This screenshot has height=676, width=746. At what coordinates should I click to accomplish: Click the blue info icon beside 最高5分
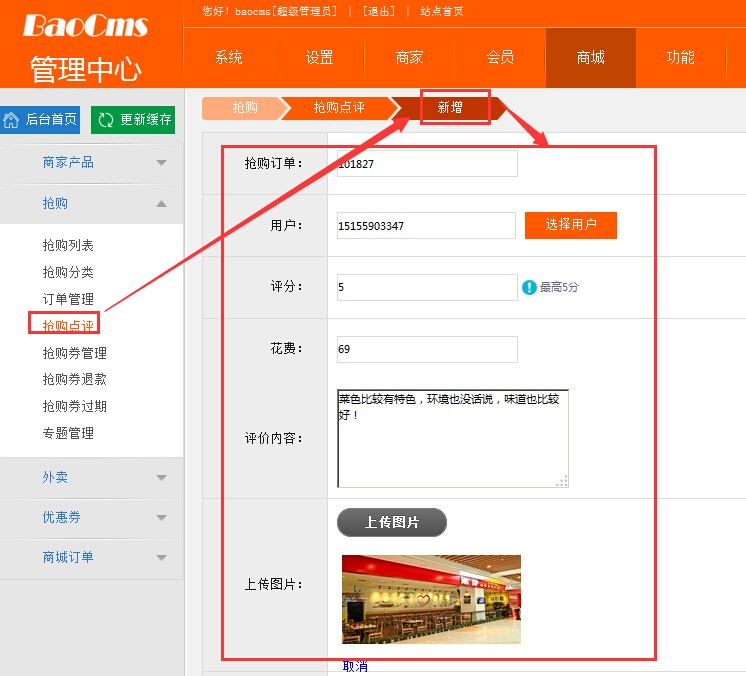pyautogui.click(x=529, y=287)
